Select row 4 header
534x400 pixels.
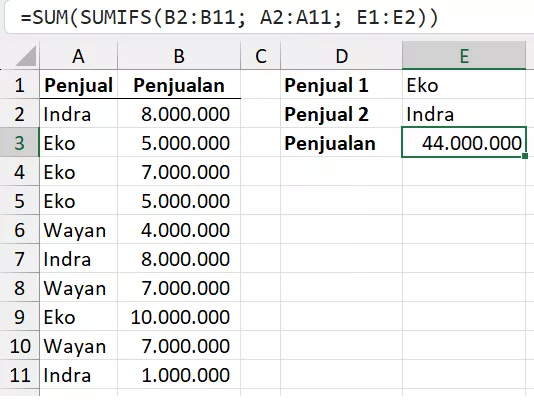(19, 172)
